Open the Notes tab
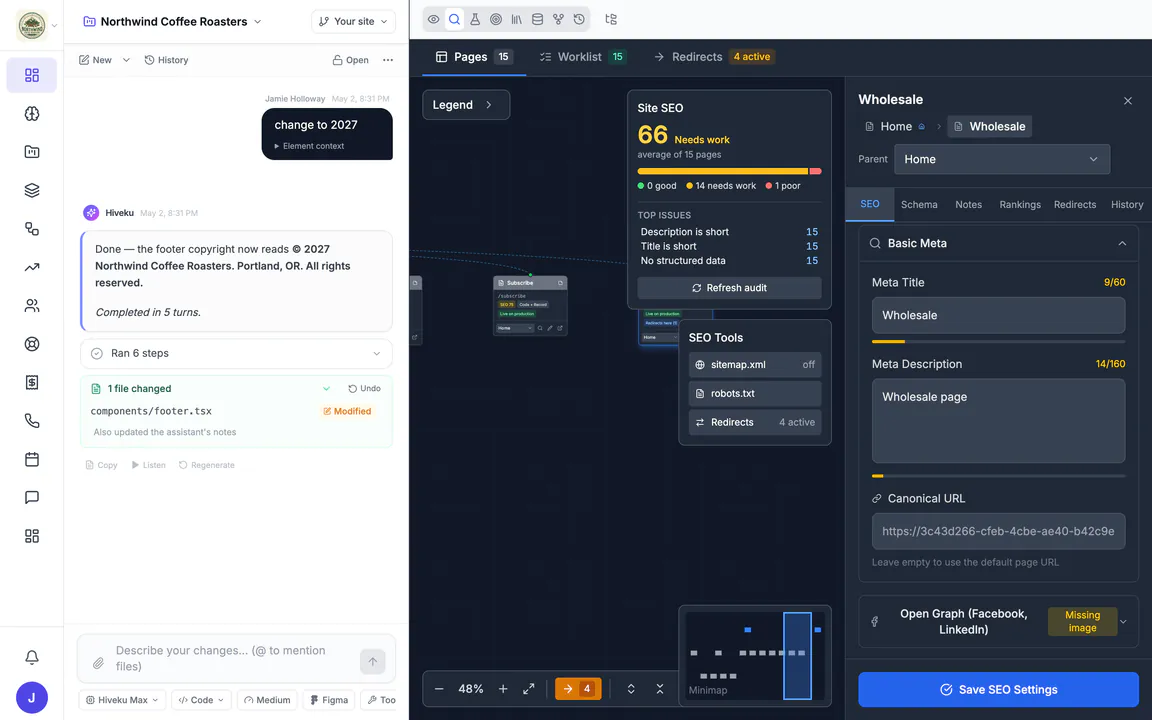1152x720 pixels. pyautogui.click(x=968, y=204)
